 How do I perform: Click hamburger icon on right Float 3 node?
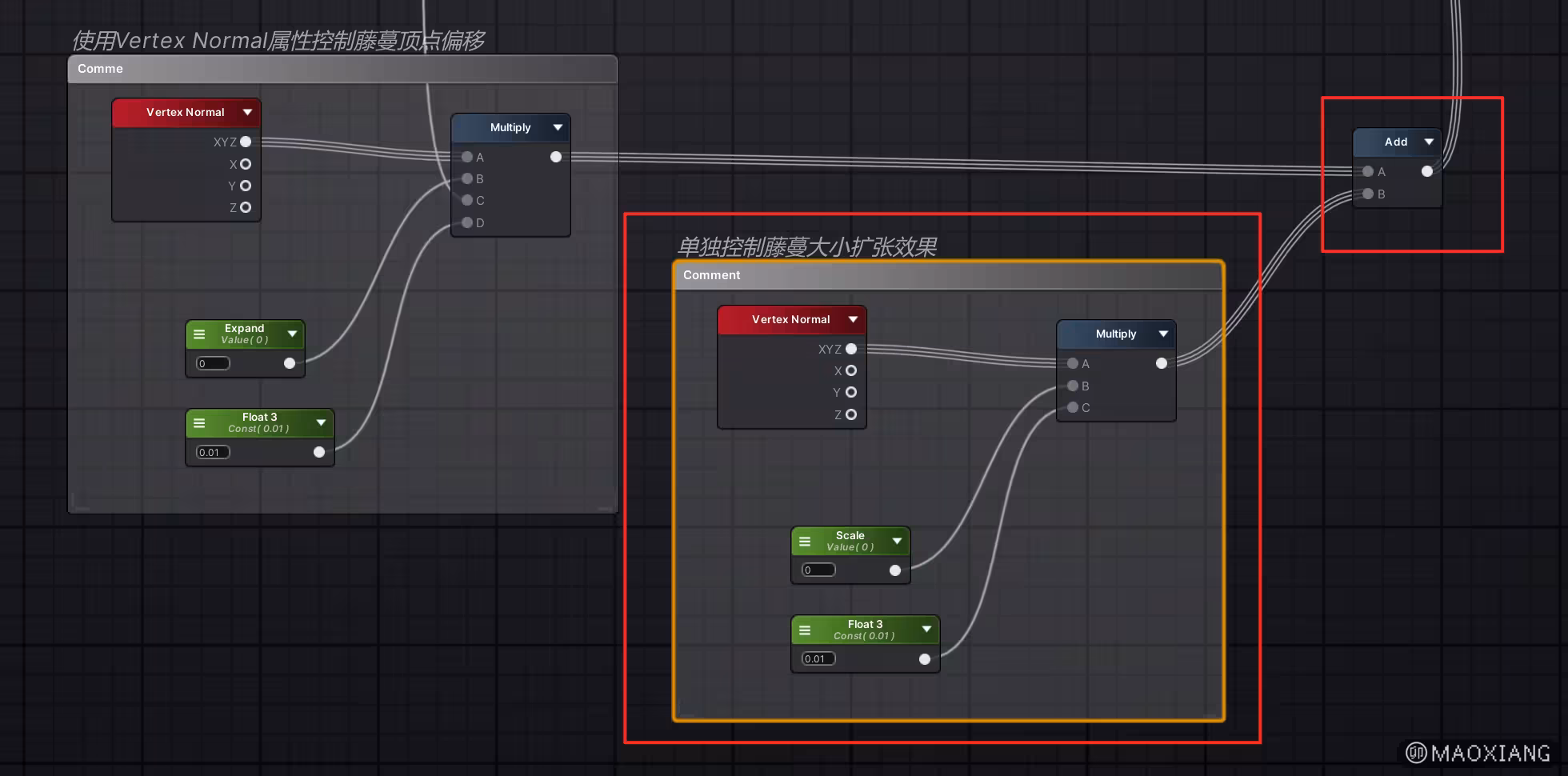coord(805,630)
